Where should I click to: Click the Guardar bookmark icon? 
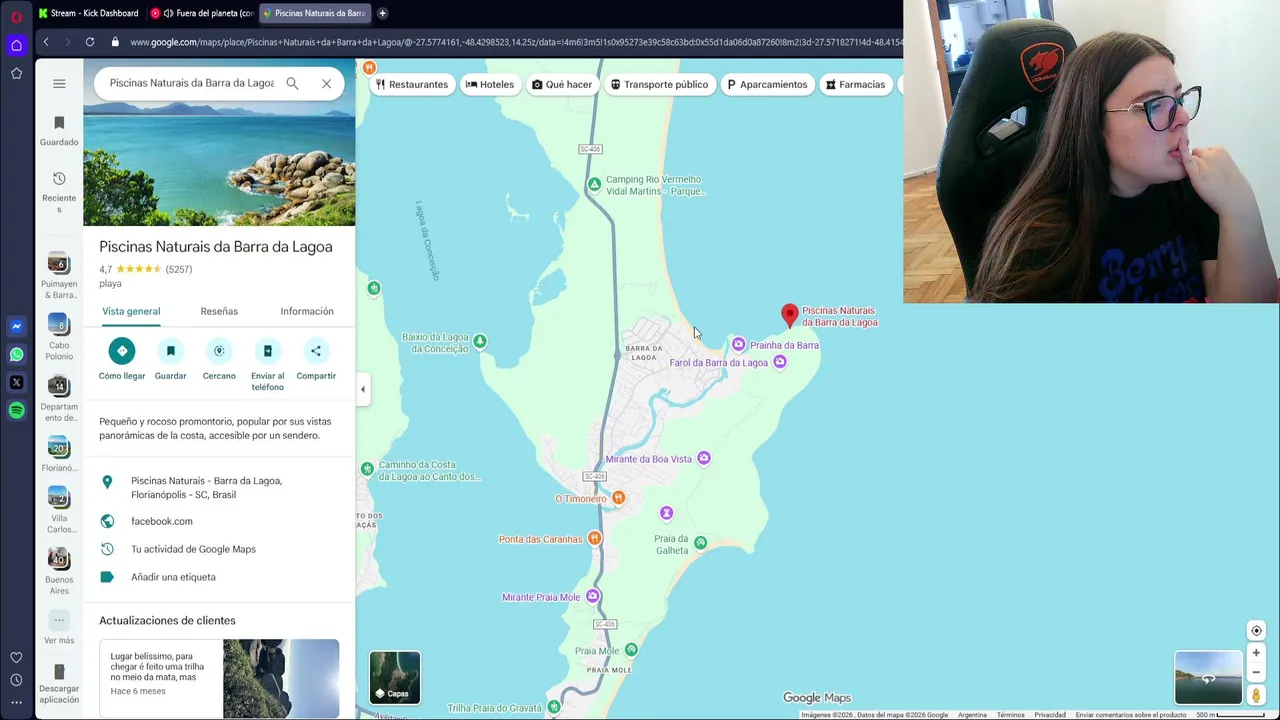(x=170, y=351)
